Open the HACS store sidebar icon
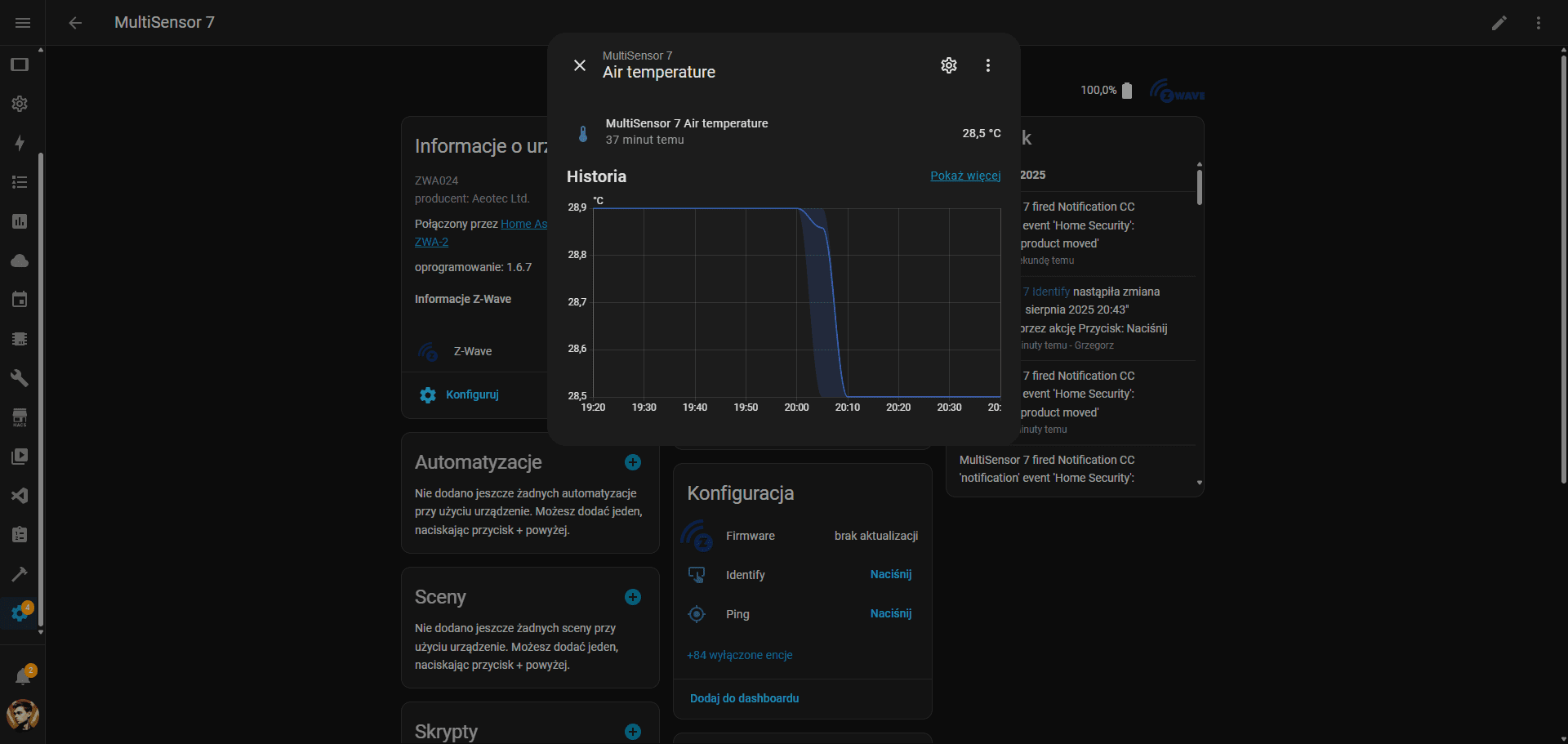 pyautogui.click(x=20, y=417)
